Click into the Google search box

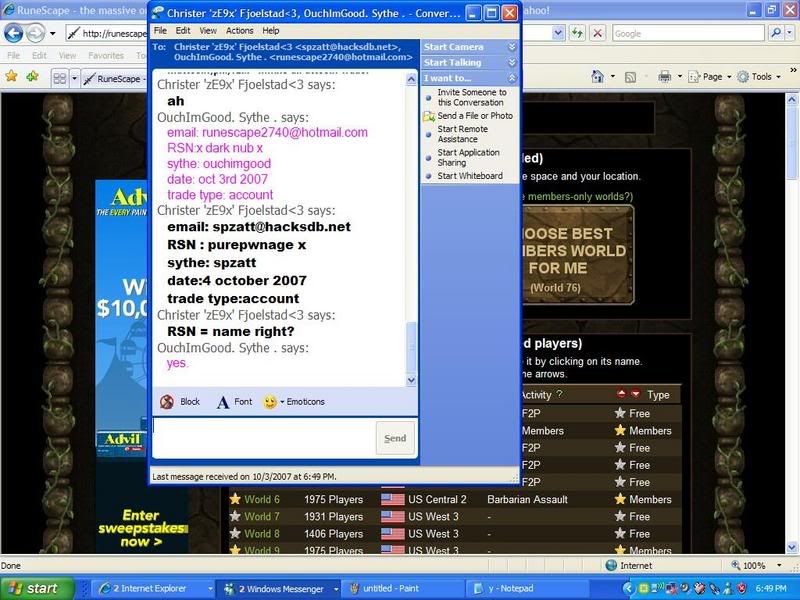tap(688, 34)
